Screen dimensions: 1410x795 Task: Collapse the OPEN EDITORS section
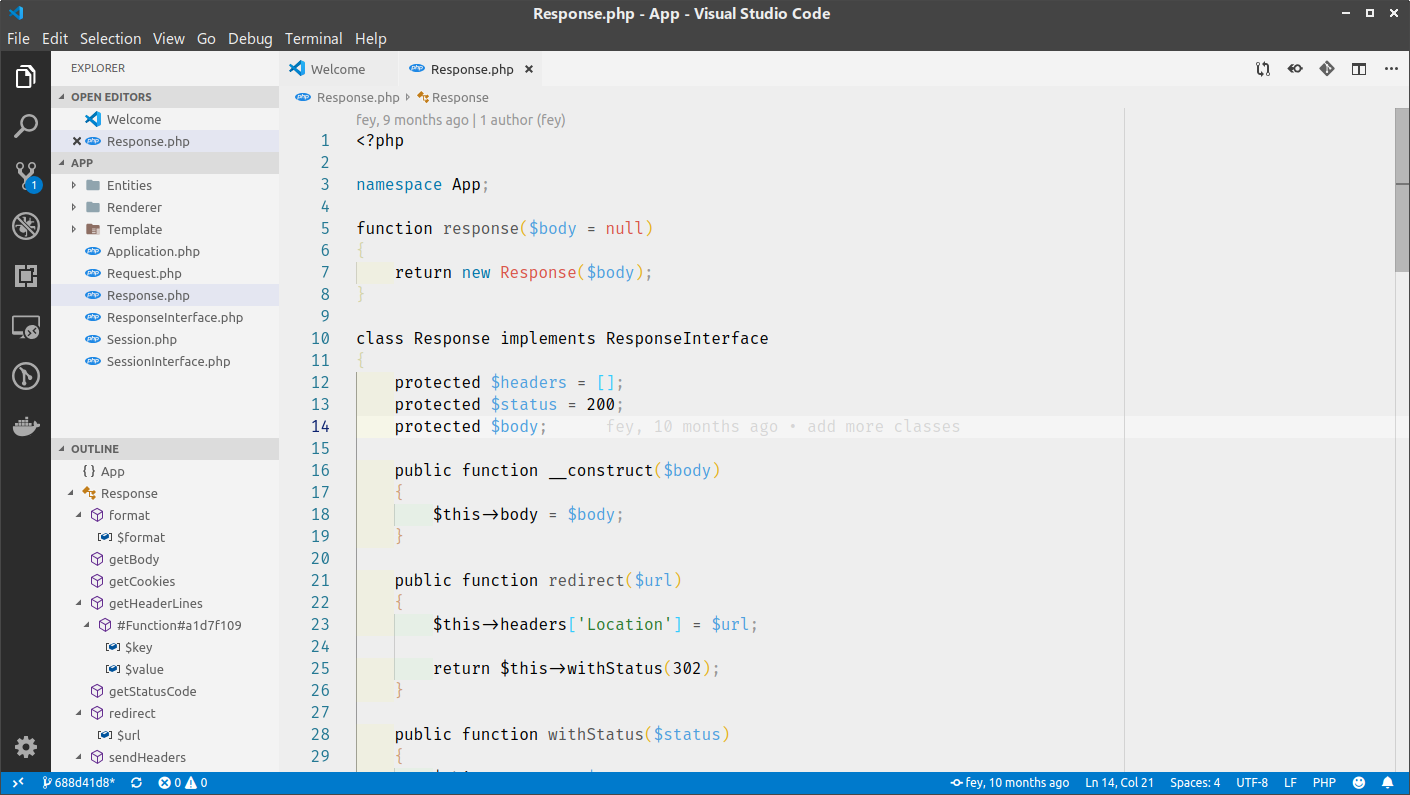[112, 96]
